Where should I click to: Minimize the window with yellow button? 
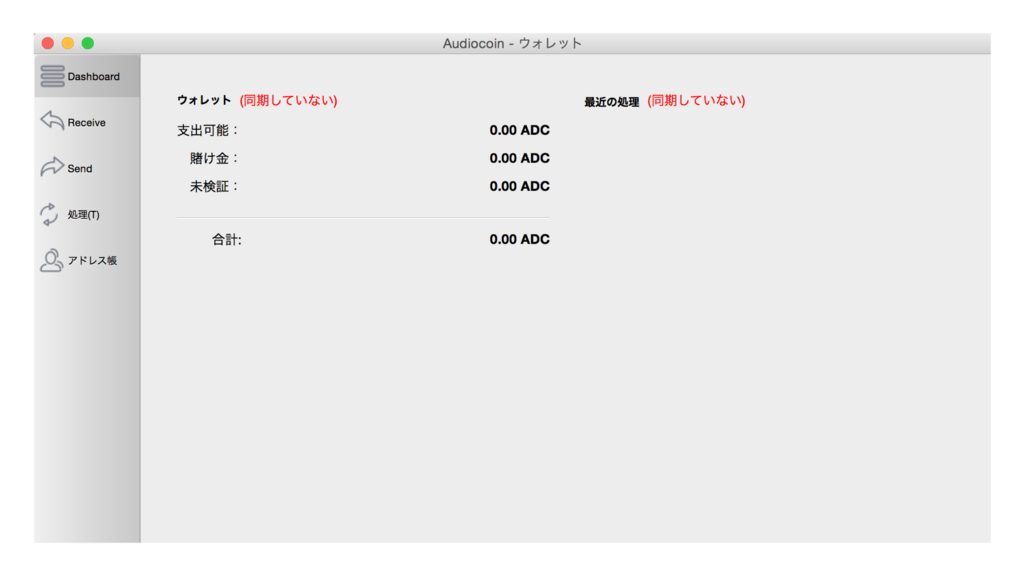pos(67,43)
